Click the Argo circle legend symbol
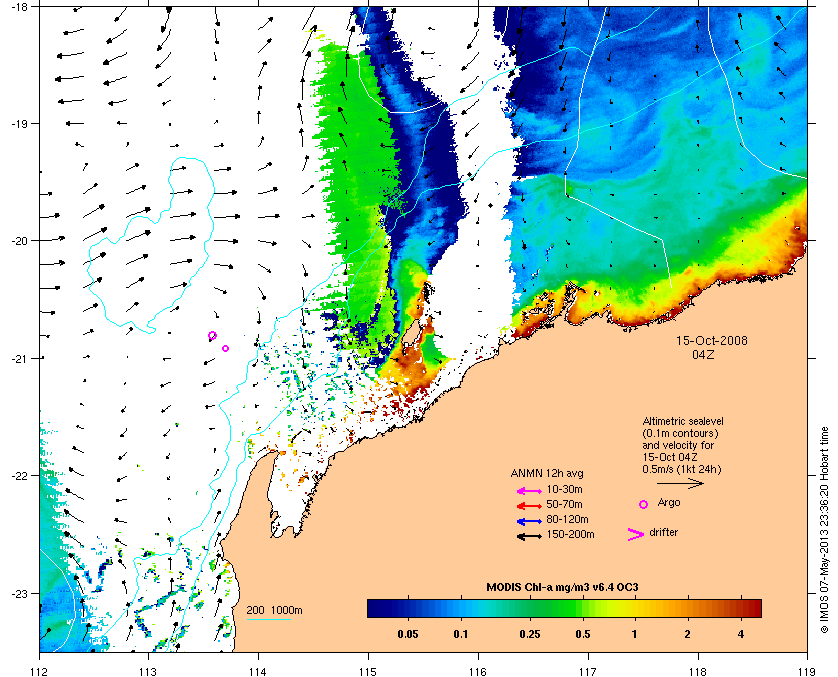Viewport: 838px width, 677px height. coord(643,504)
